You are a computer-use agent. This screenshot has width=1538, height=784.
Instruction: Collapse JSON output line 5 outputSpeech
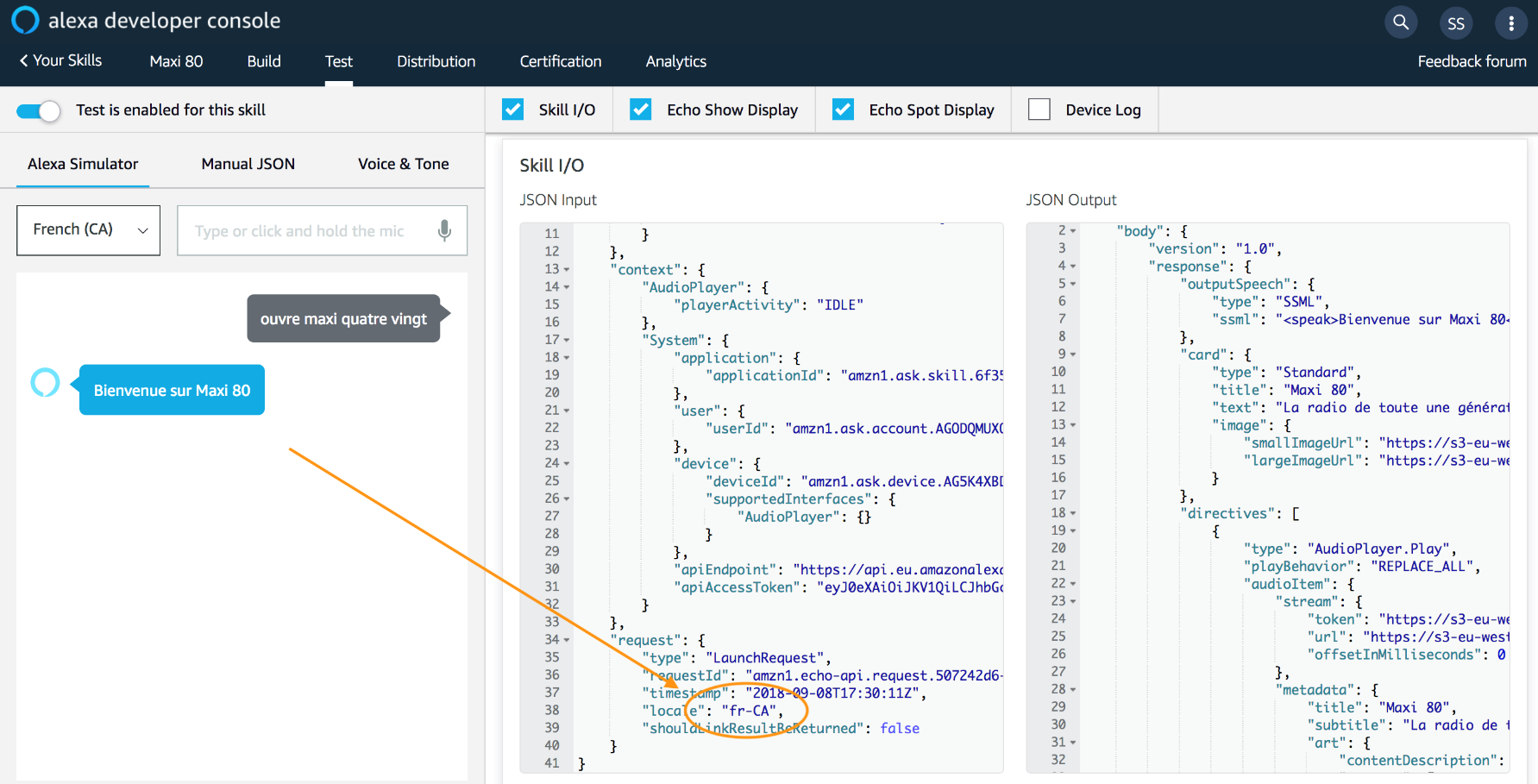pyautogui.click(x=1073, y=284)
